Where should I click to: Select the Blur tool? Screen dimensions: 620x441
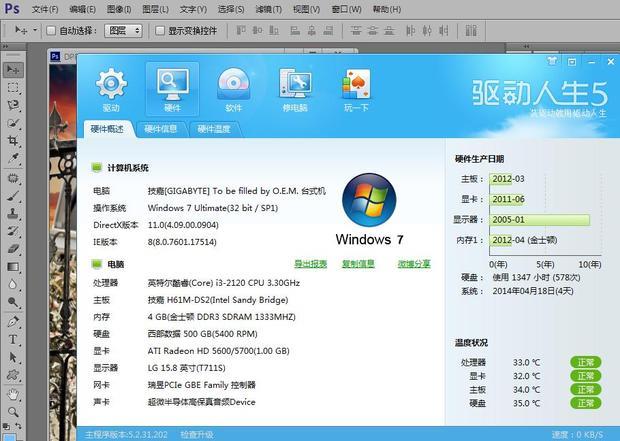coord(13,284)
